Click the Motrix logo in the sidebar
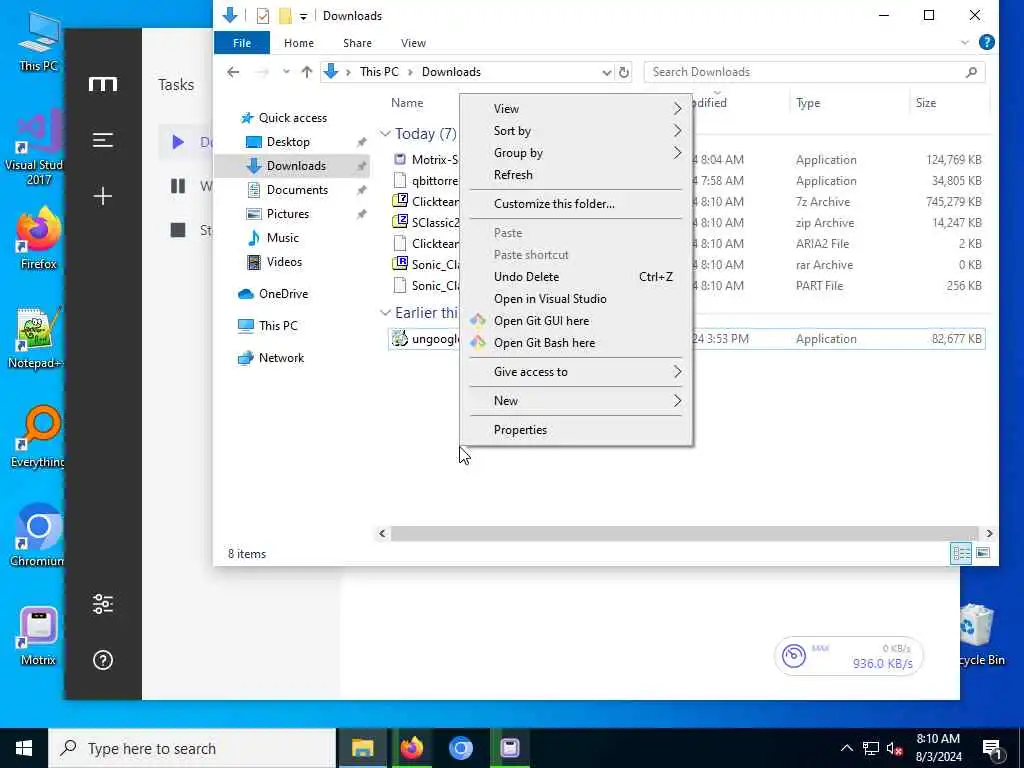 [103, 84]
